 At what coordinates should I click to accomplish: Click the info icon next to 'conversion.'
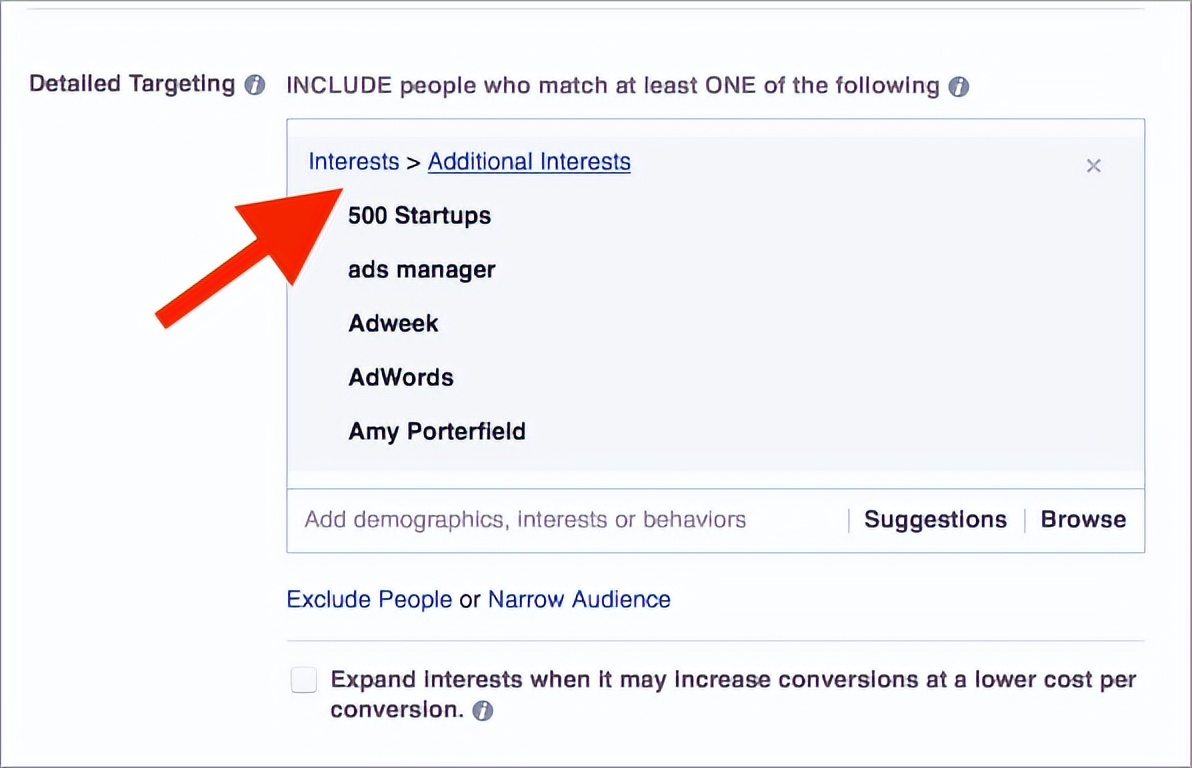click(x=483, y=711)
